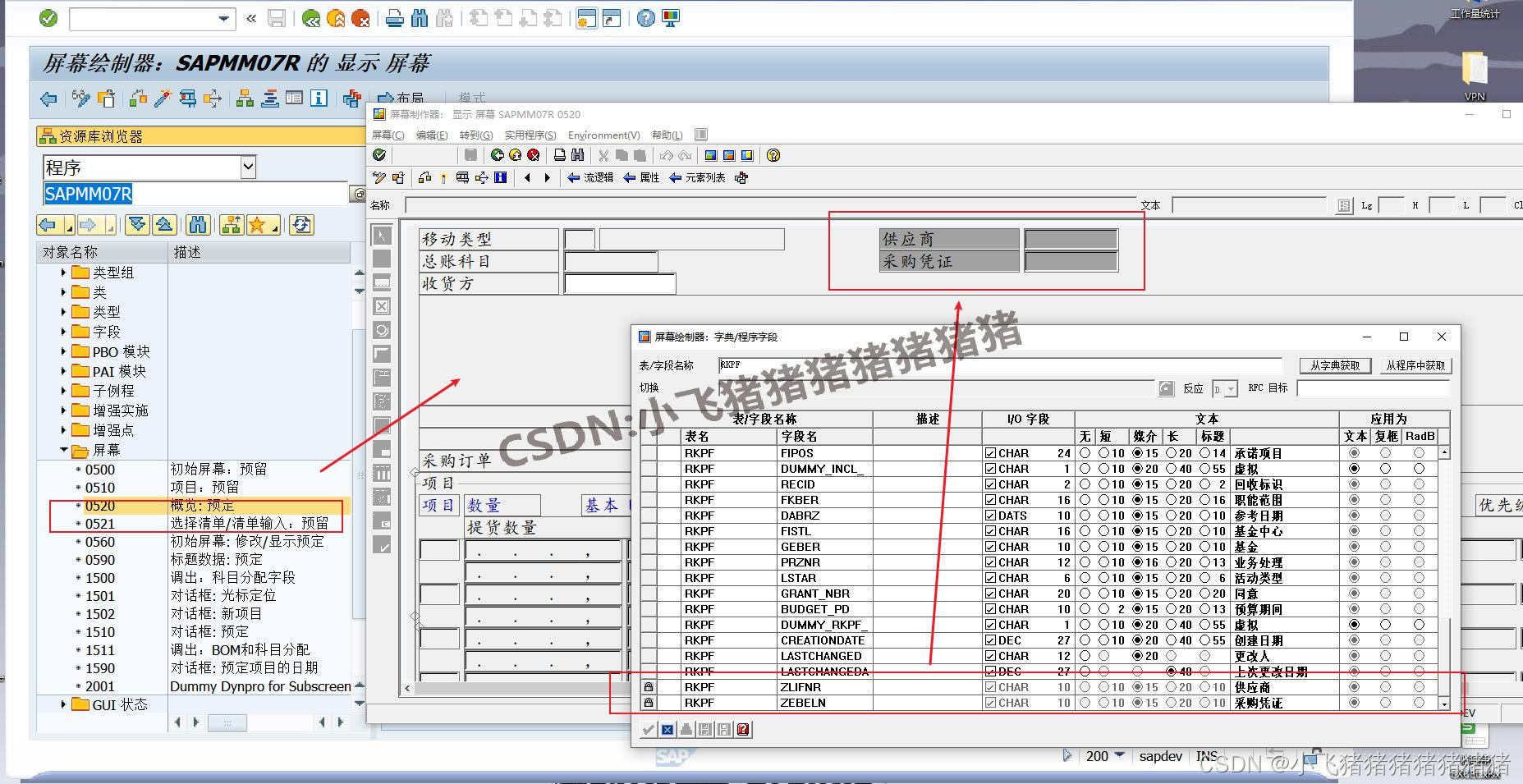Click the Collapse all nodes icon in repository browser
Viewport: 1523px width, 784px height.
click(x=164, y=225)
